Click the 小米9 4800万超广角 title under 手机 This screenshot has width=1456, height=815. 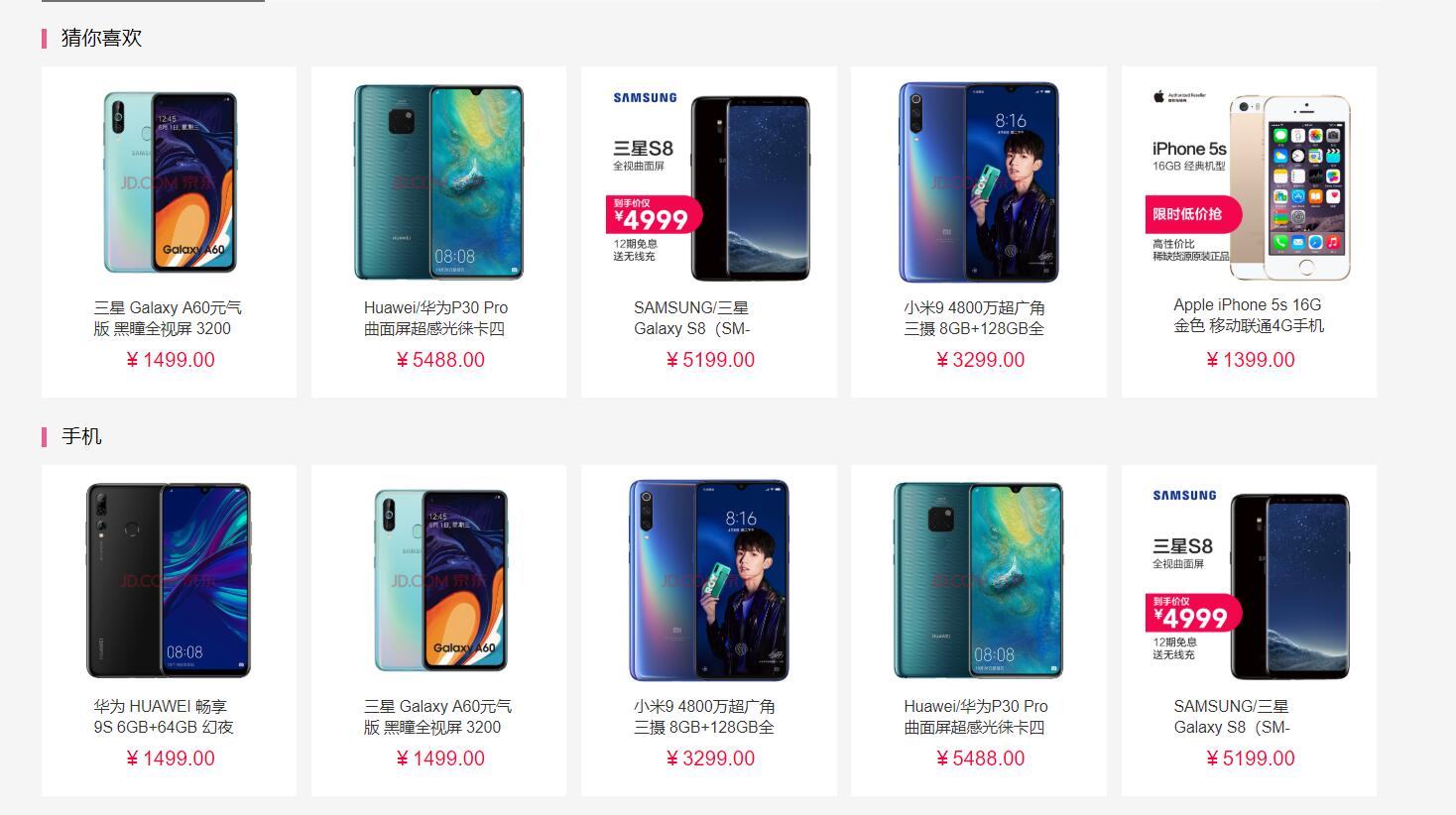click(x=705, y=717)
